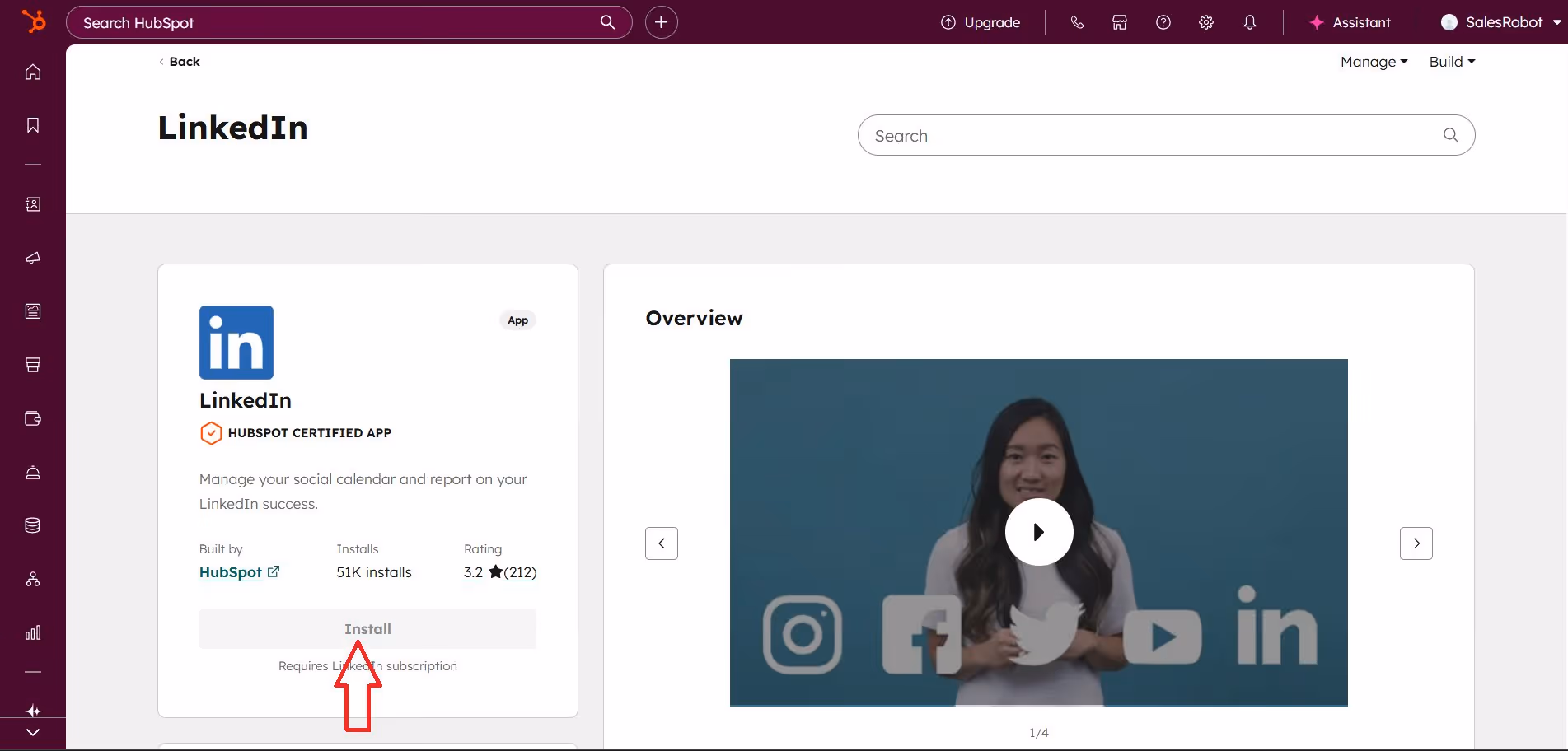Click the sparkle Breeze icon in the sidebar
1568x751 pixels.
click(33, 711)
